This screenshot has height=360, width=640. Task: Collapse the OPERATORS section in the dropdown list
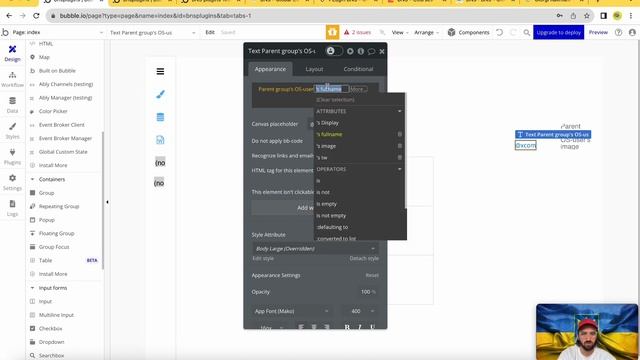coord(400,169)
